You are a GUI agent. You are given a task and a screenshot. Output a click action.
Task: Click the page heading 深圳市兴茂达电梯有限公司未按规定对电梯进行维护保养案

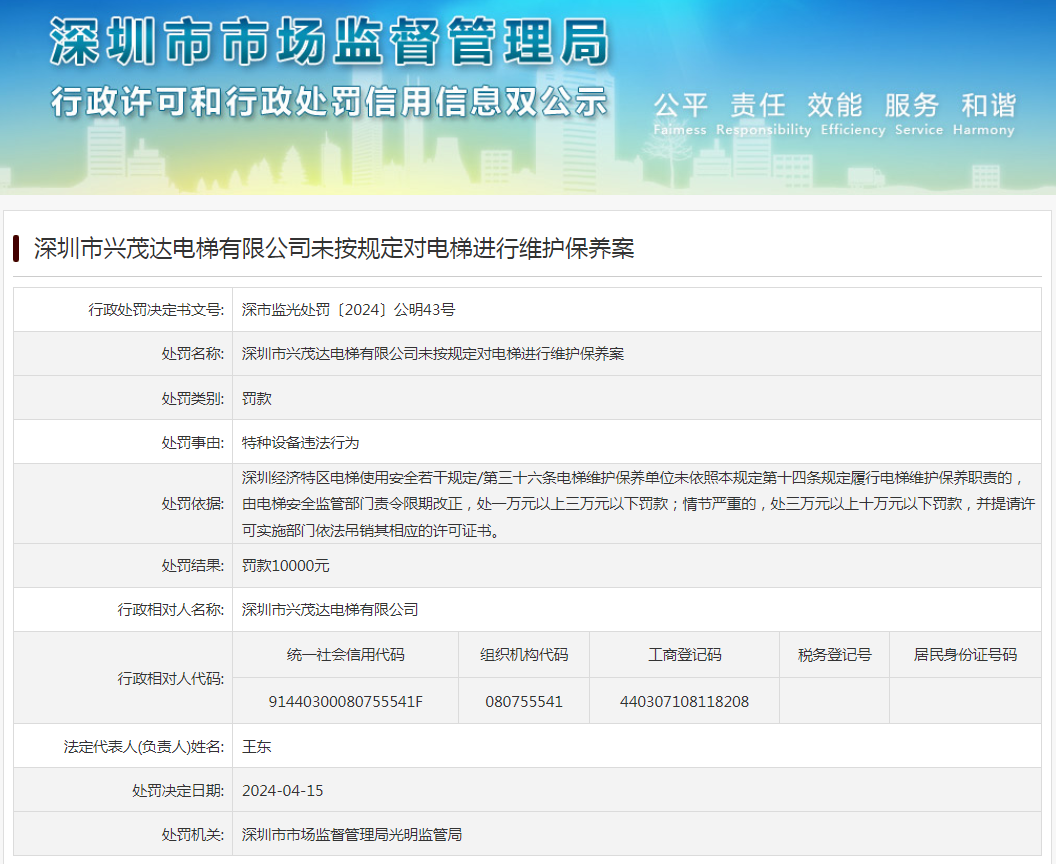tap(334, 248)
